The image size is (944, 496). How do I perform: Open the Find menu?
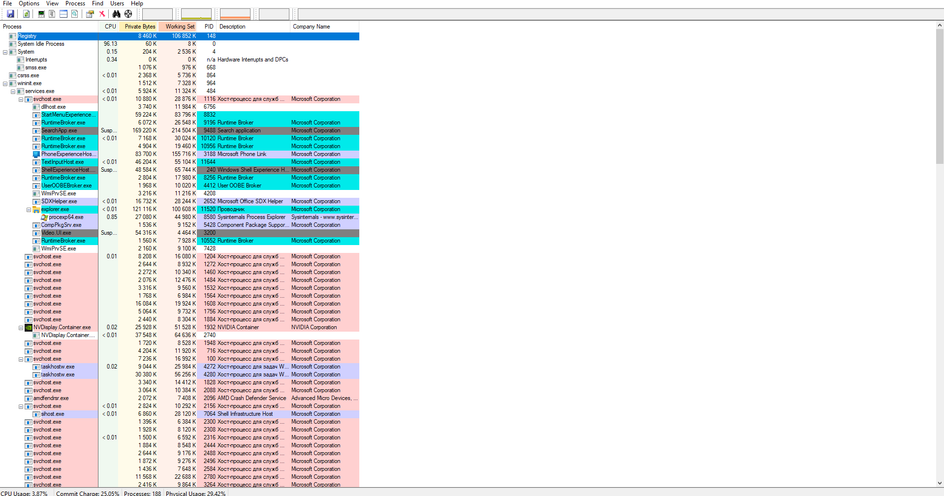[x=98, y=4]
